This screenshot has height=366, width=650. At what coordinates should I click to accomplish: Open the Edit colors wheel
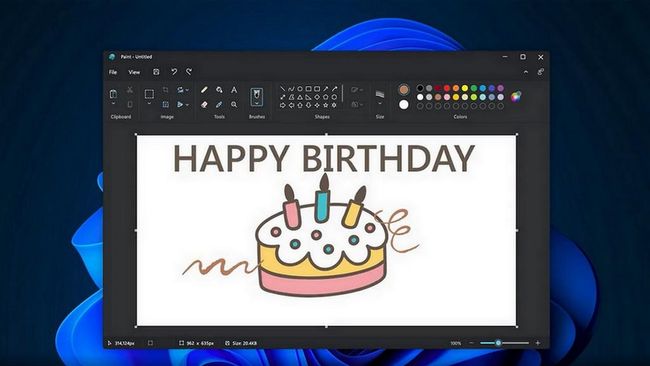coord(516,97)
